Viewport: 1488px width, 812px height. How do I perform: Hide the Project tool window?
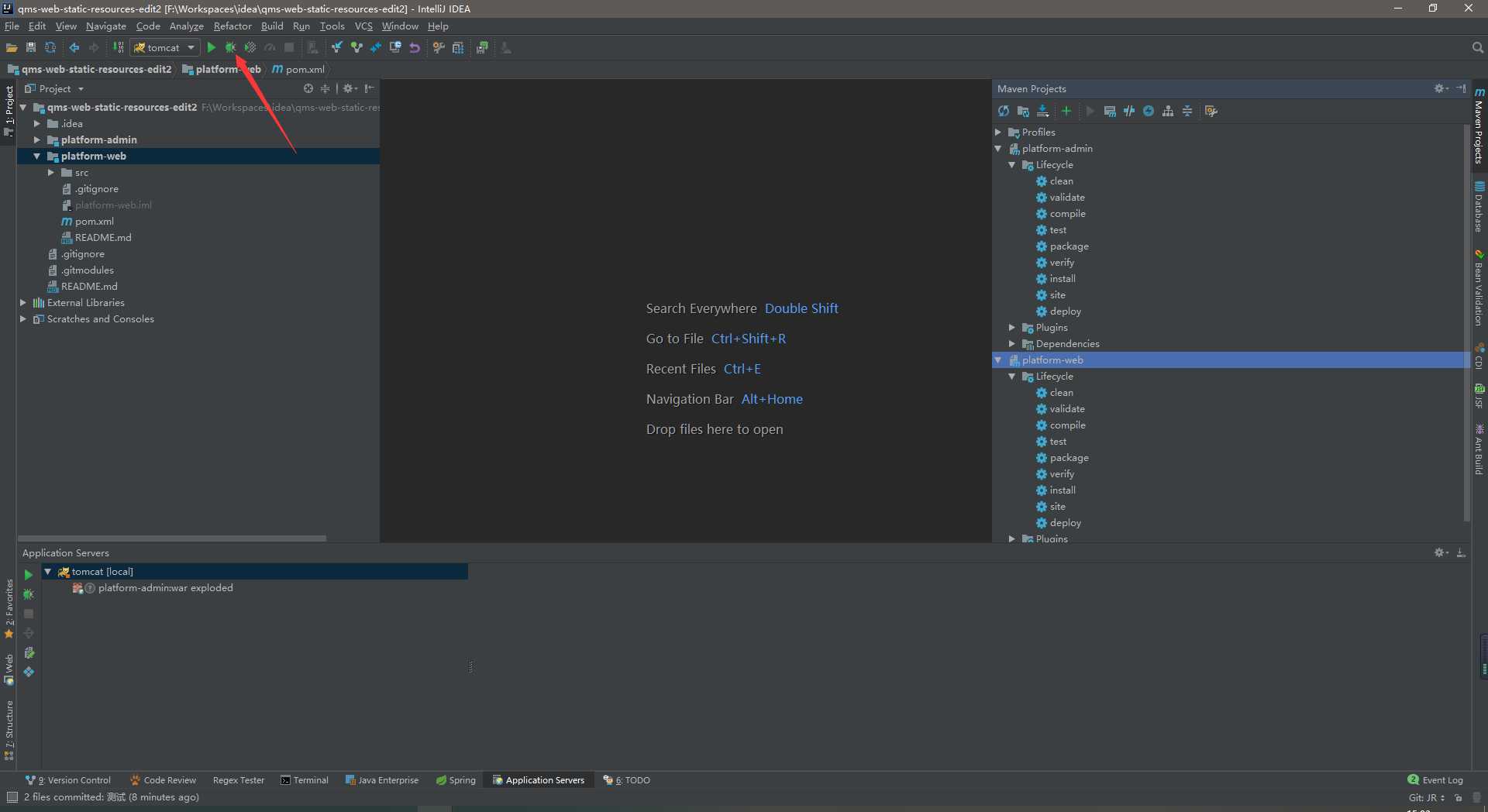point(369,88)
